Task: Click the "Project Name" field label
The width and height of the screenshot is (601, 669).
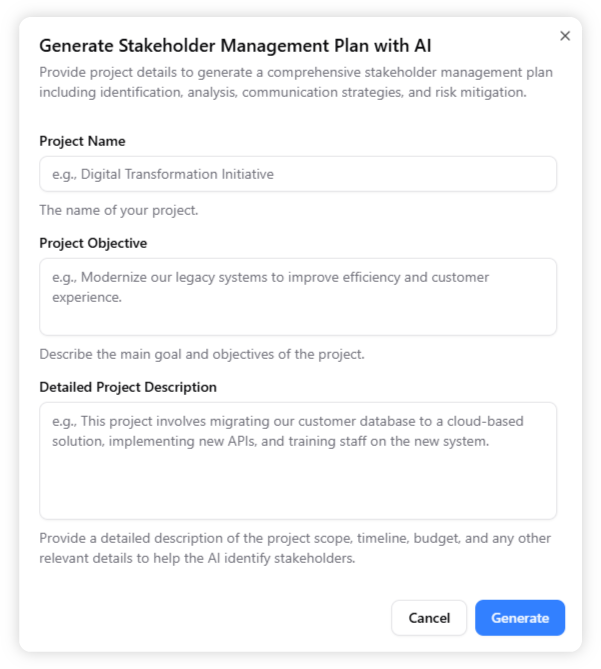Action: 82,141
